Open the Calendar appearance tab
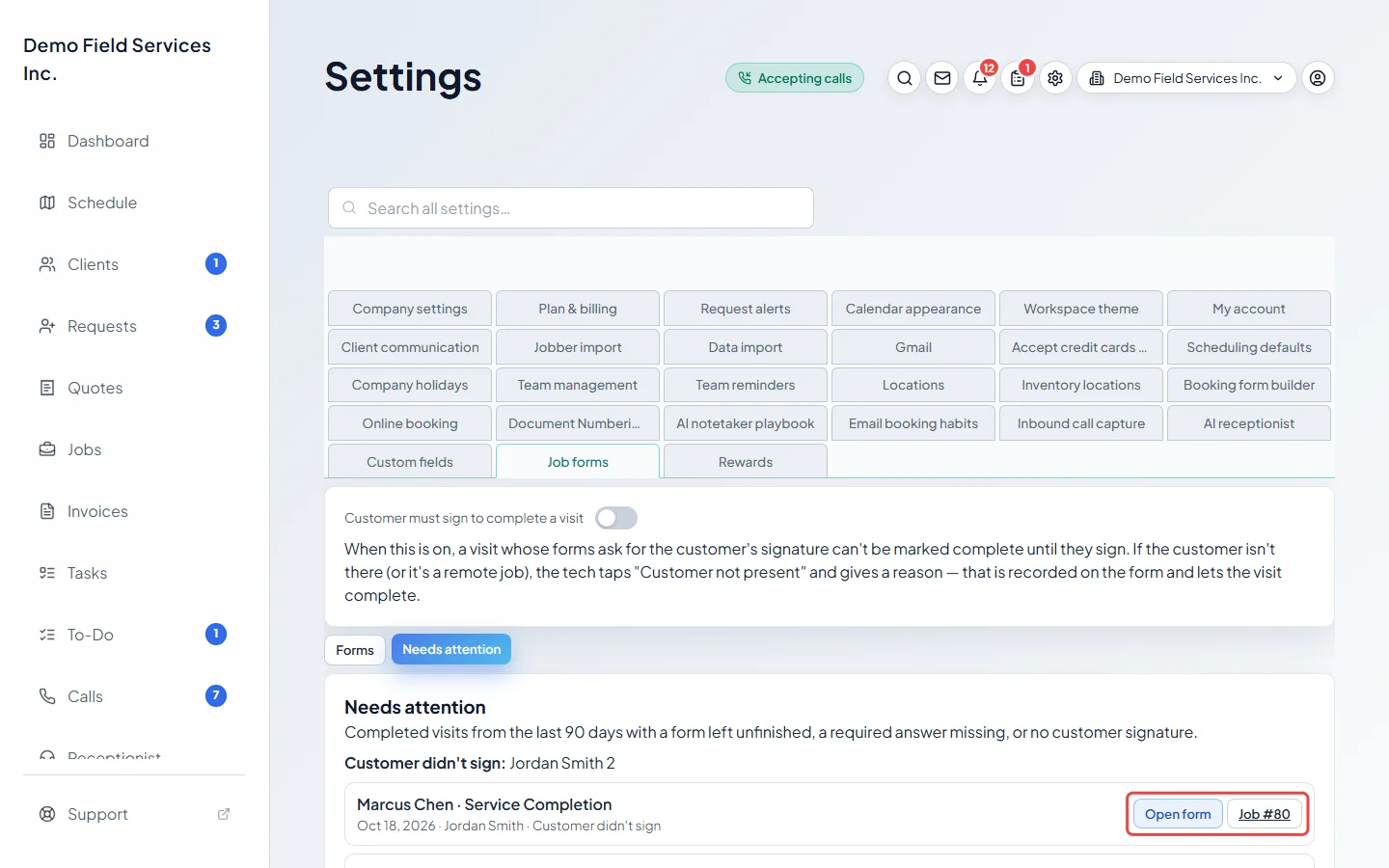1389x868 pixels. [x=913, y=309]
